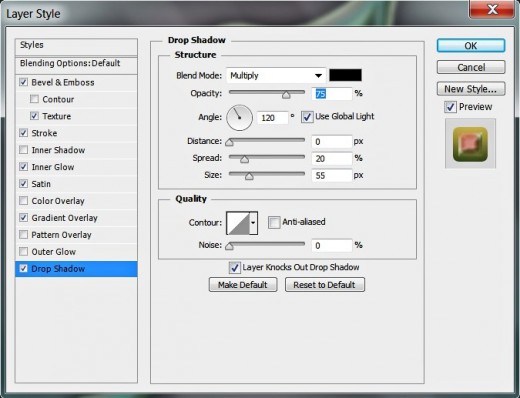The image size is (520, 398).
Task: Select the Bevel & Emboss label
Action: click(63, 82)
